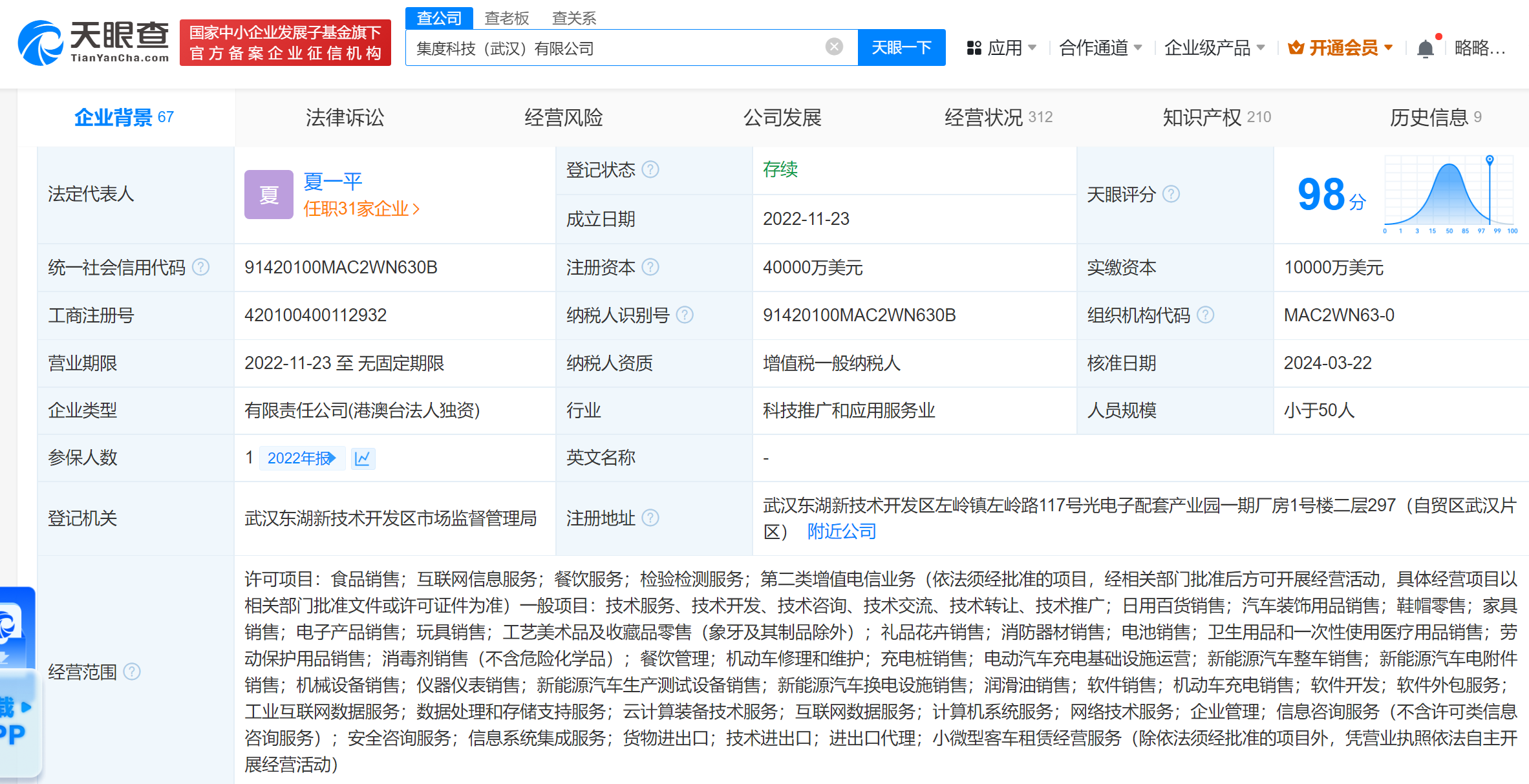Click help icon beside 经营范围
Image resolution: width=1529 pixels, height=784 pixels.
pos(132,672)
